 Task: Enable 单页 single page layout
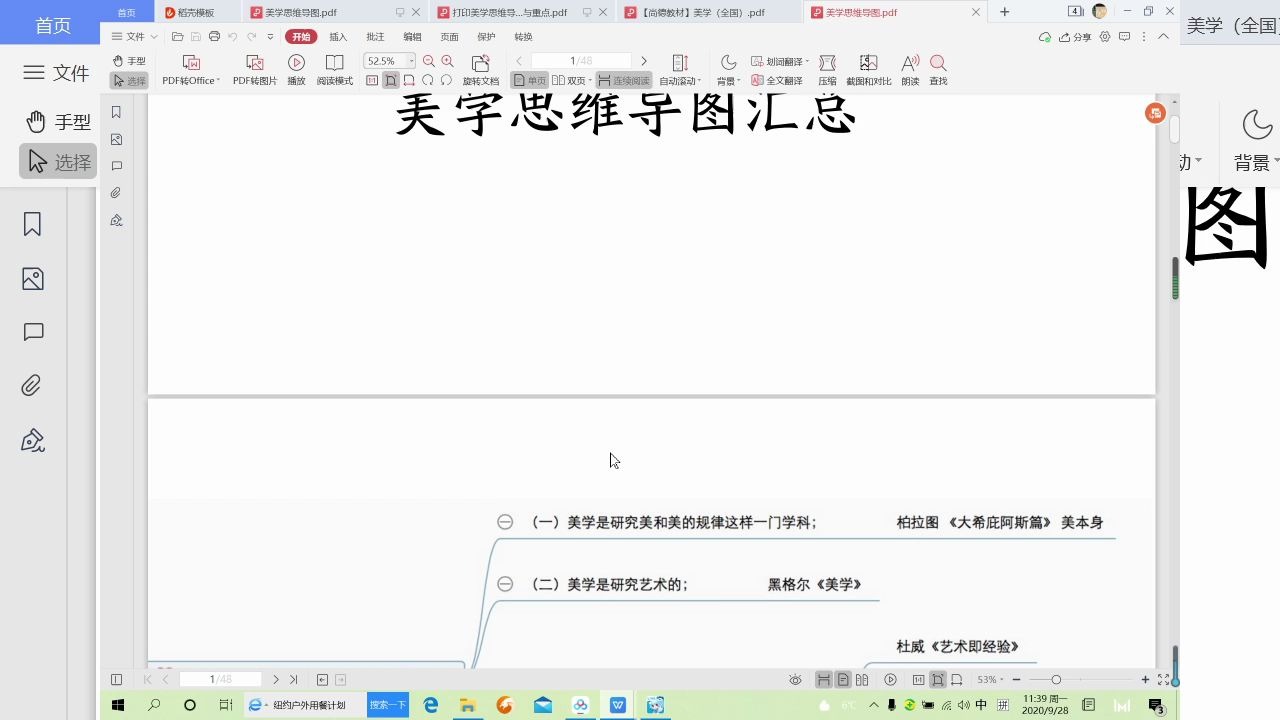point(529,80)
